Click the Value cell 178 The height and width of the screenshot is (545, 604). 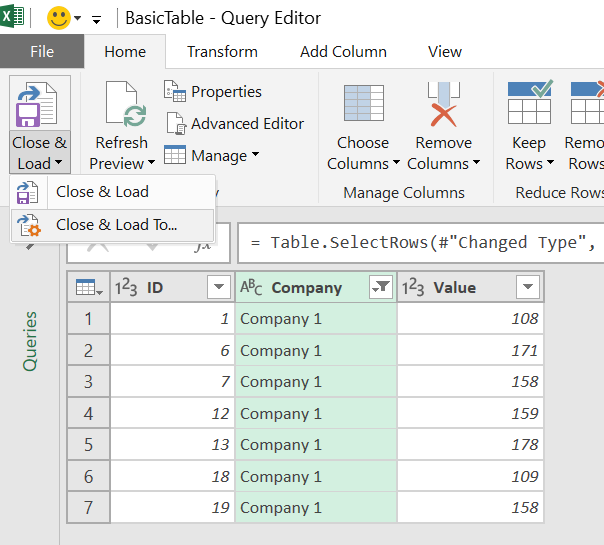470,445
